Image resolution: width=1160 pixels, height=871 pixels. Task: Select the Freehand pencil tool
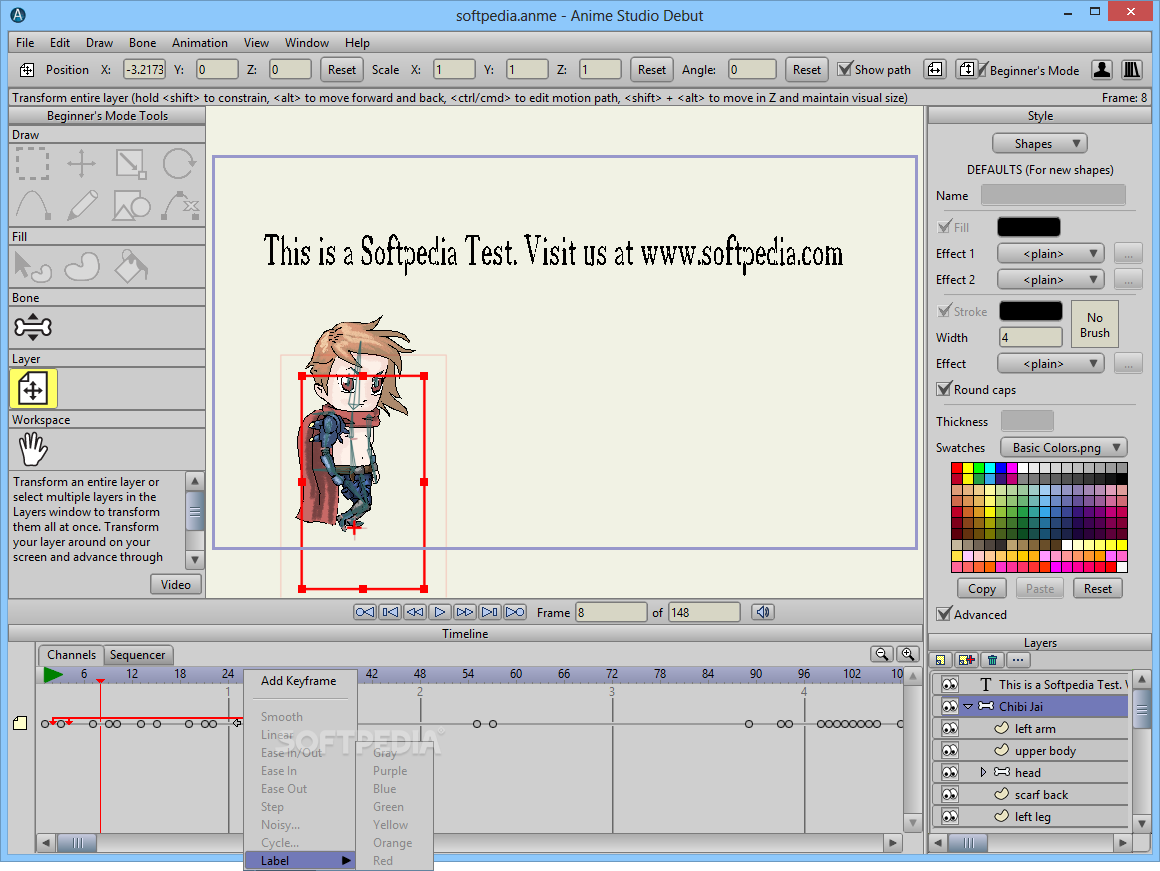click(81, 205)
